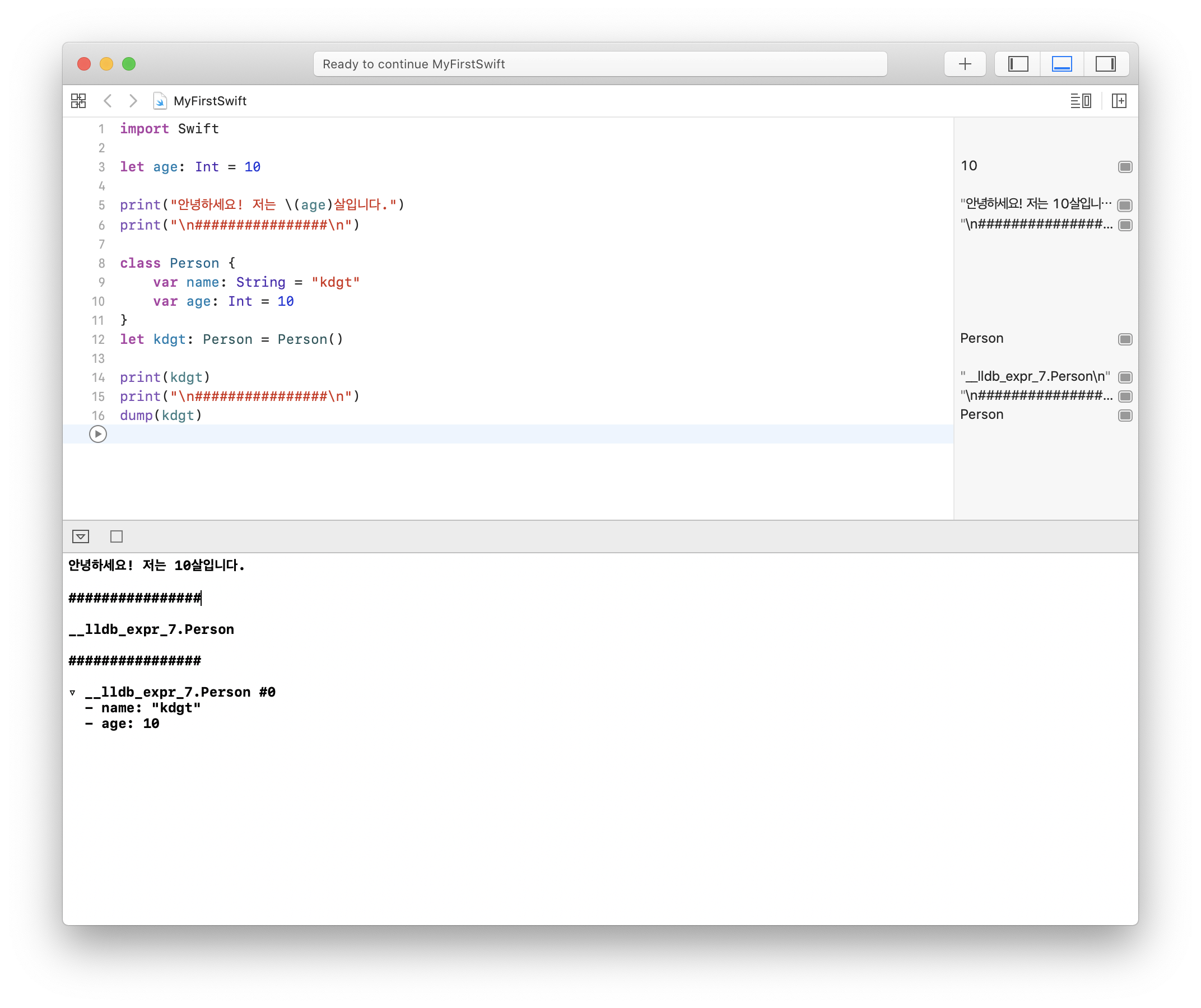
Task: Click the activity status field
Action: click(x=599, y=64)
